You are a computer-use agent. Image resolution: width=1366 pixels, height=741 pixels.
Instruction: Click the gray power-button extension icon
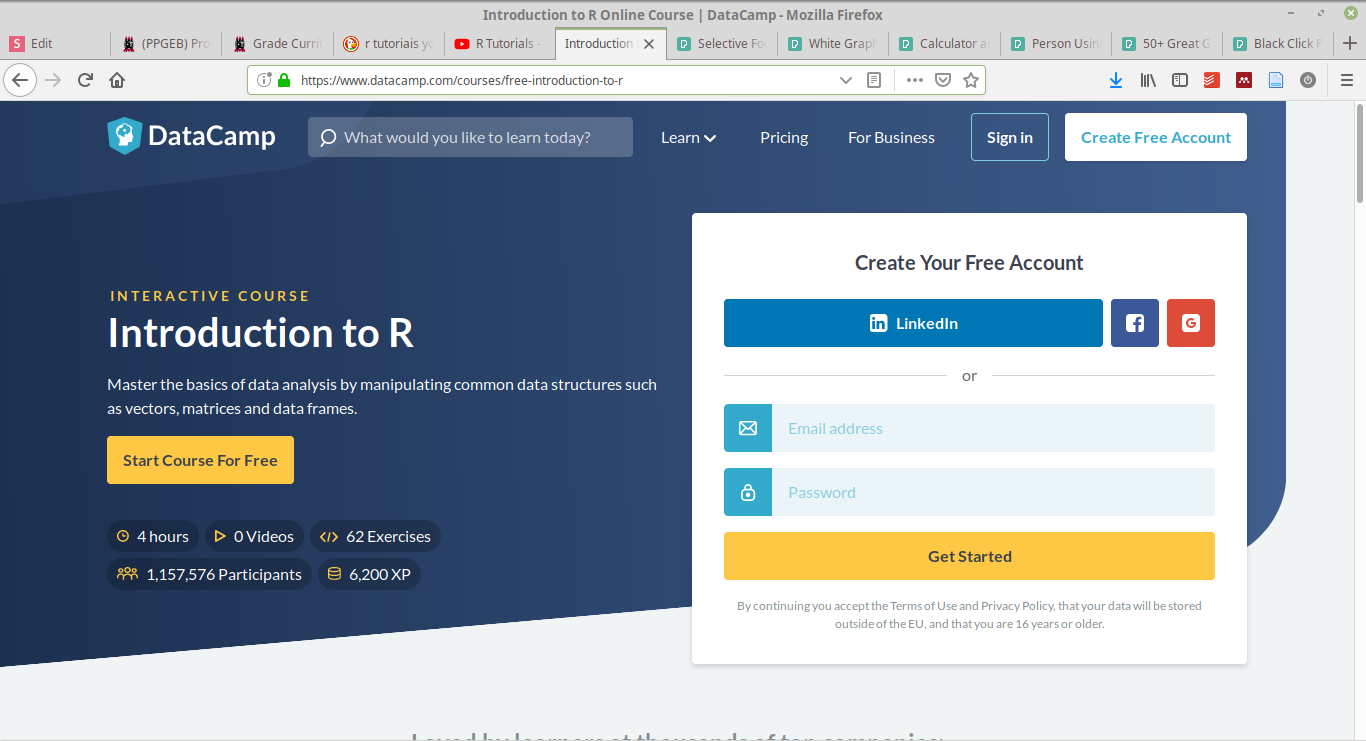[1308, 80]
